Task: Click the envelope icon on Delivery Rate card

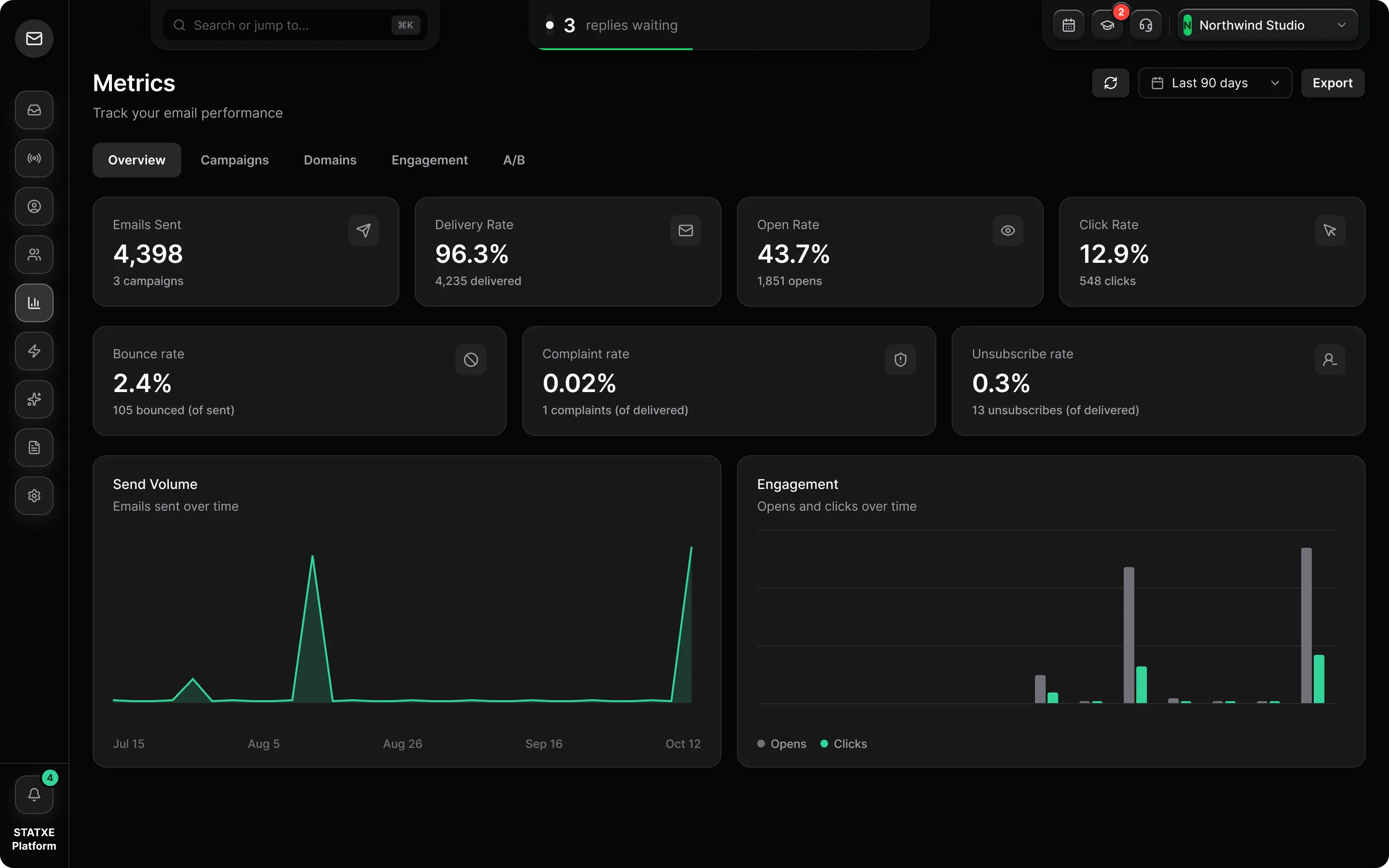Action: (686, 231)
